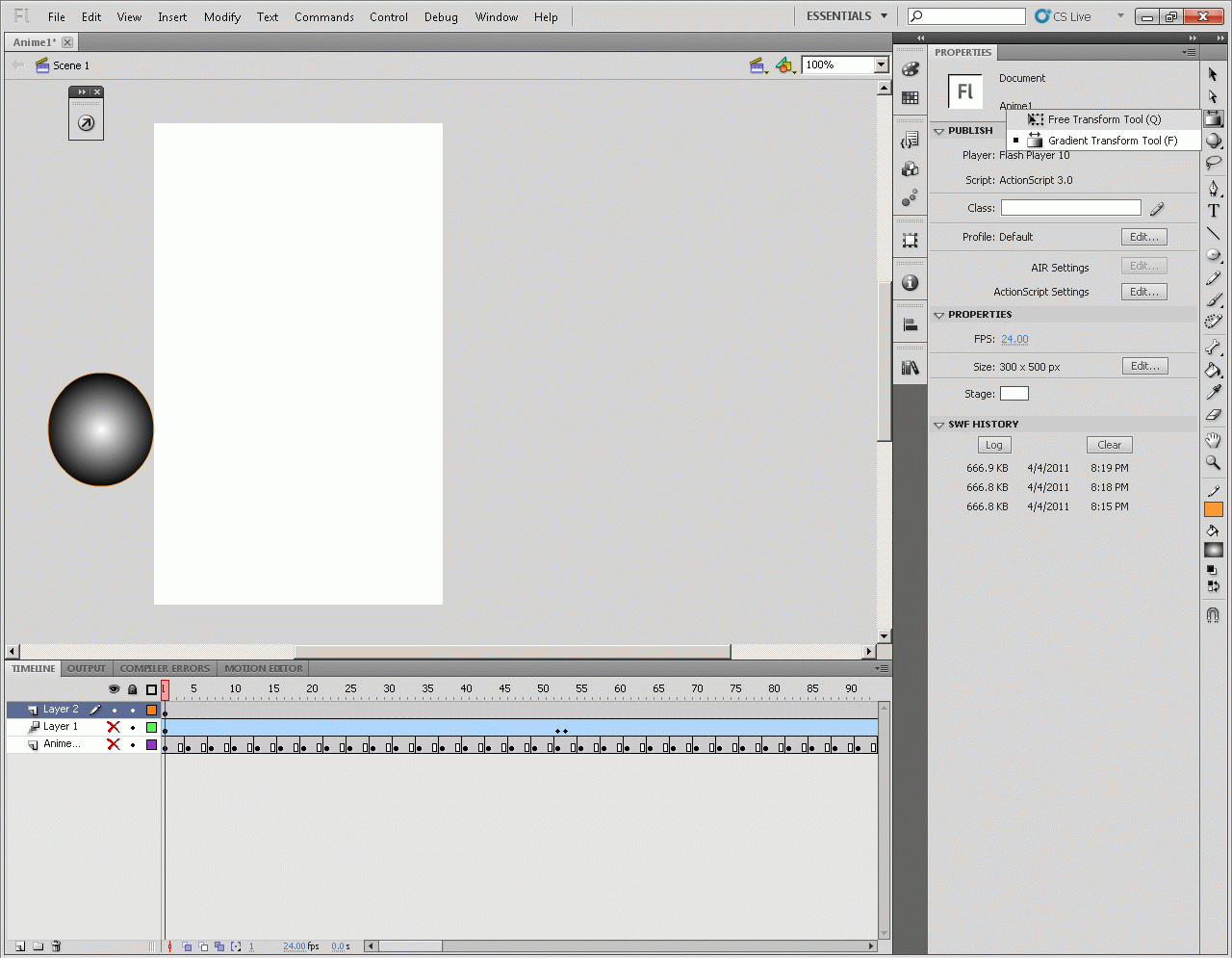Image resolution: width=1232 pixels, height=958 pixels.
Task: Toggle all layers visibility eye header
Action: point(114,689)
